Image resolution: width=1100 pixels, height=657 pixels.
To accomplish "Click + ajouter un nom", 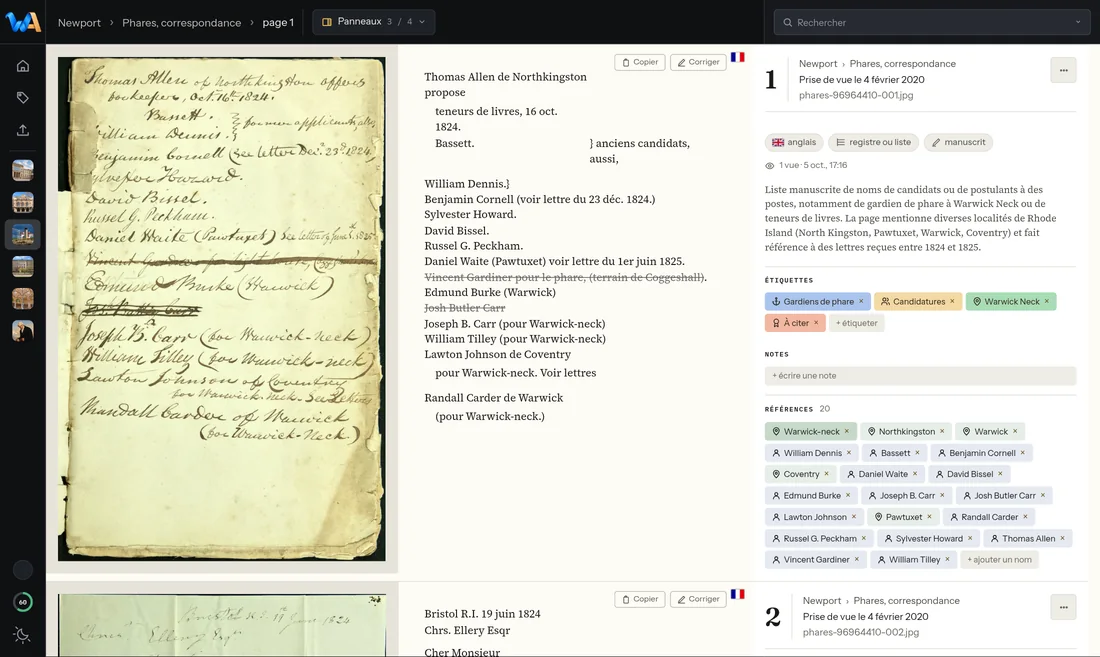I will click(999, 560).
